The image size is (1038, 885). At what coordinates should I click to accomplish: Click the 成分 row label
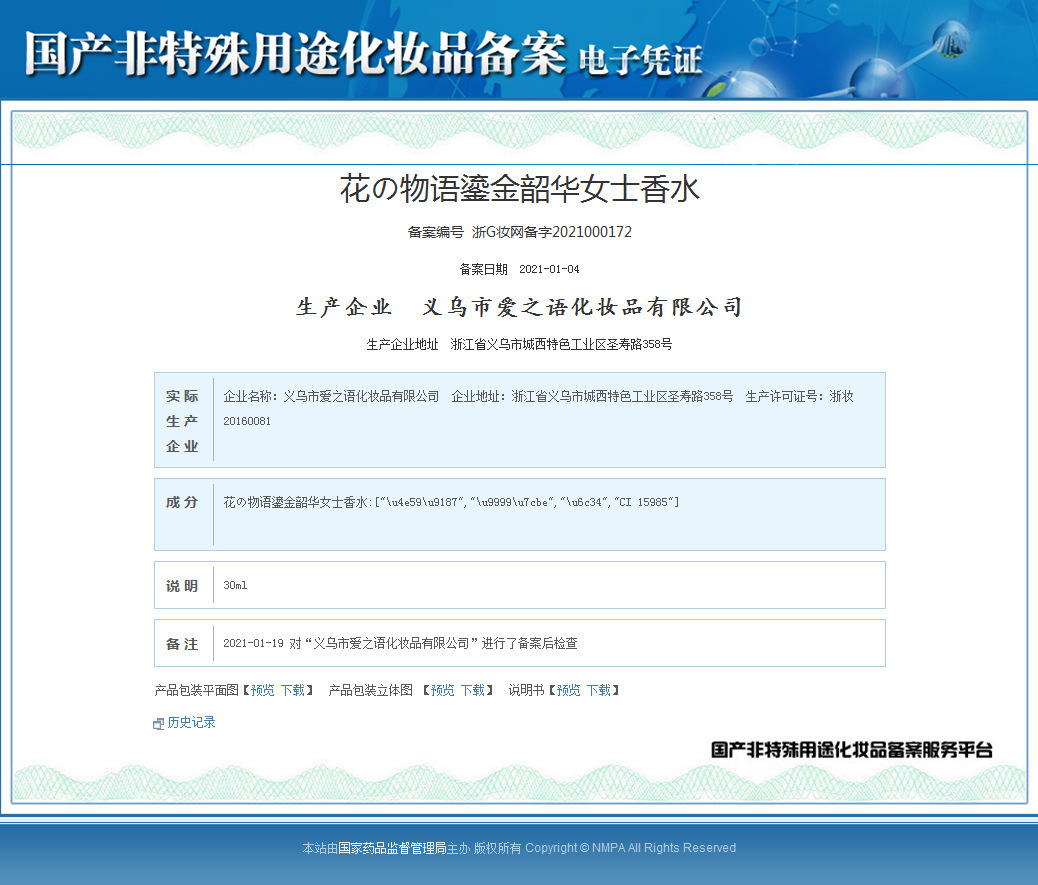click(182, 502)
